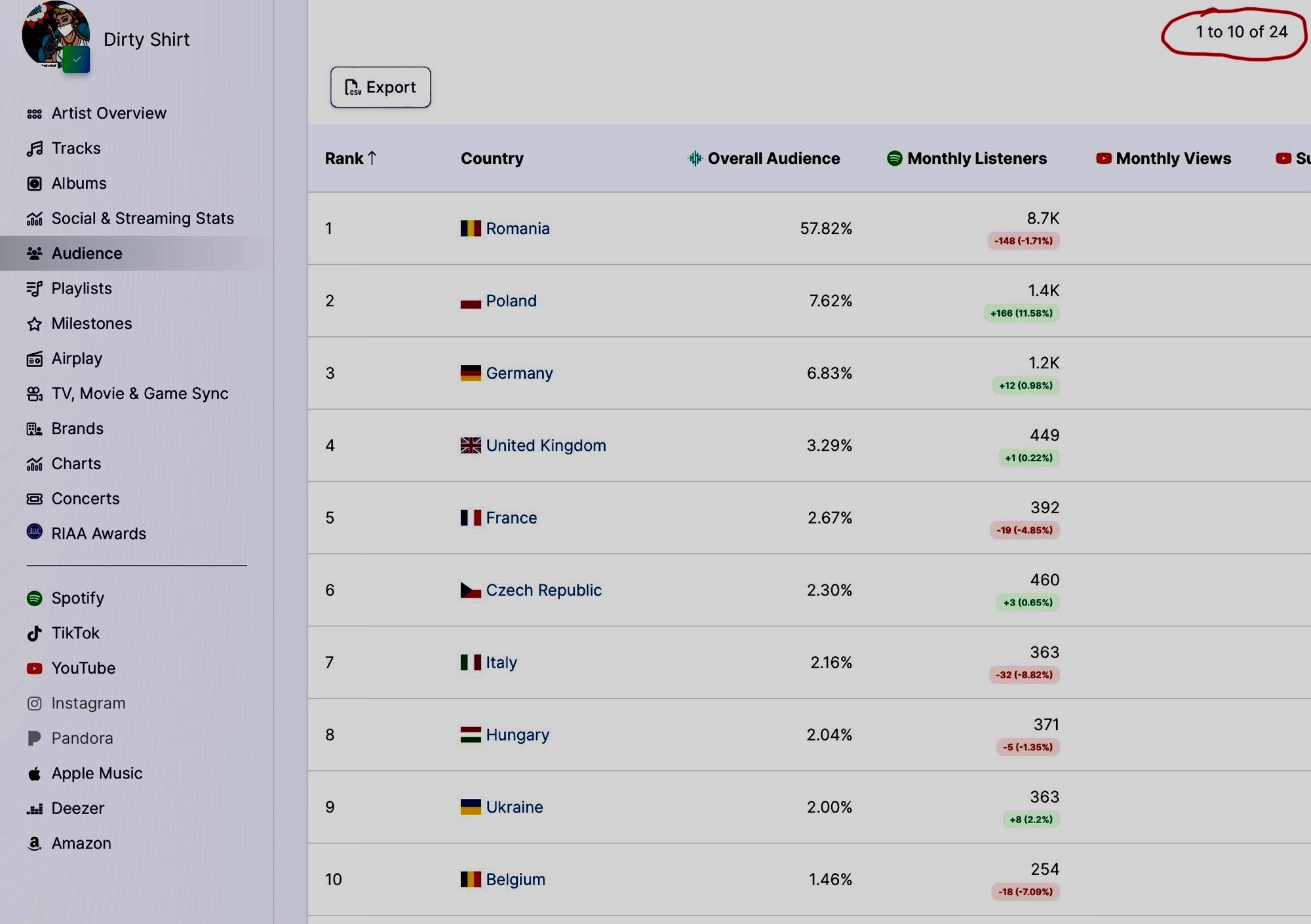Screen dimensions: 1311x924
Task: Click the RIAA Awards badge icon
Action: 34,531
